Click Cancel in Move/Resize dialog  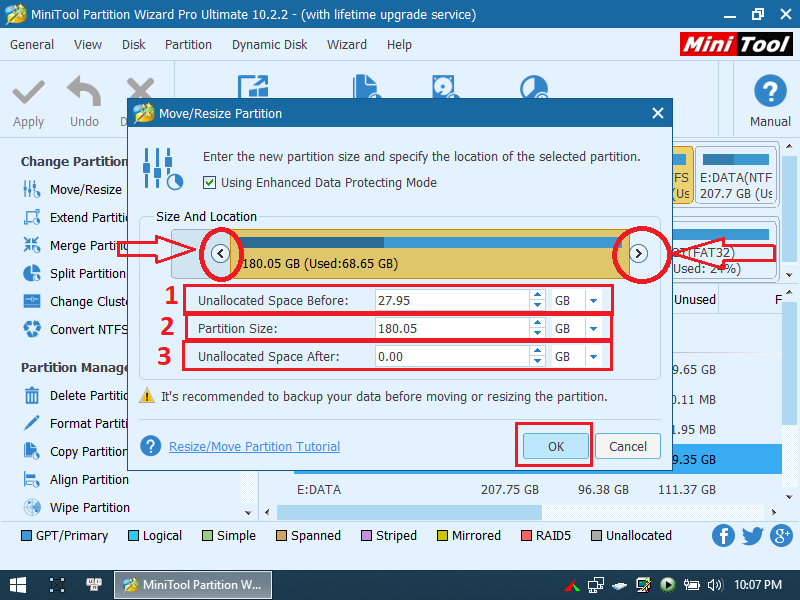628,446
